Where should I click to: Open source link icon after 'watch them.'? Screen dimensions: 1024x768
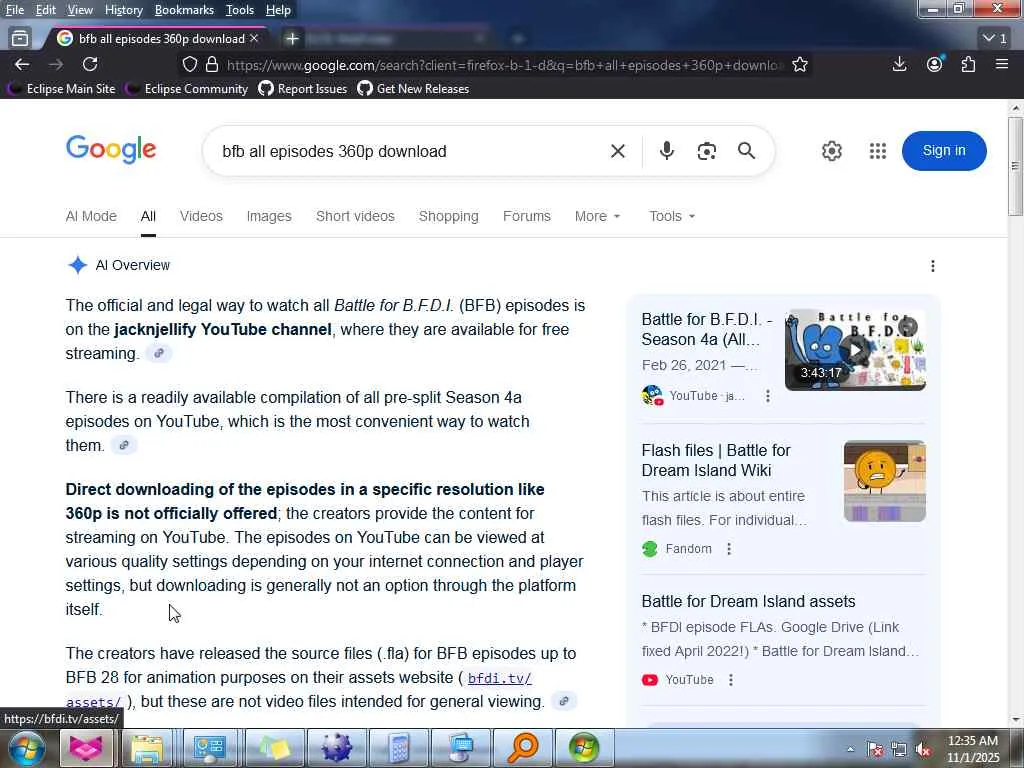click(x=123, y=445)
